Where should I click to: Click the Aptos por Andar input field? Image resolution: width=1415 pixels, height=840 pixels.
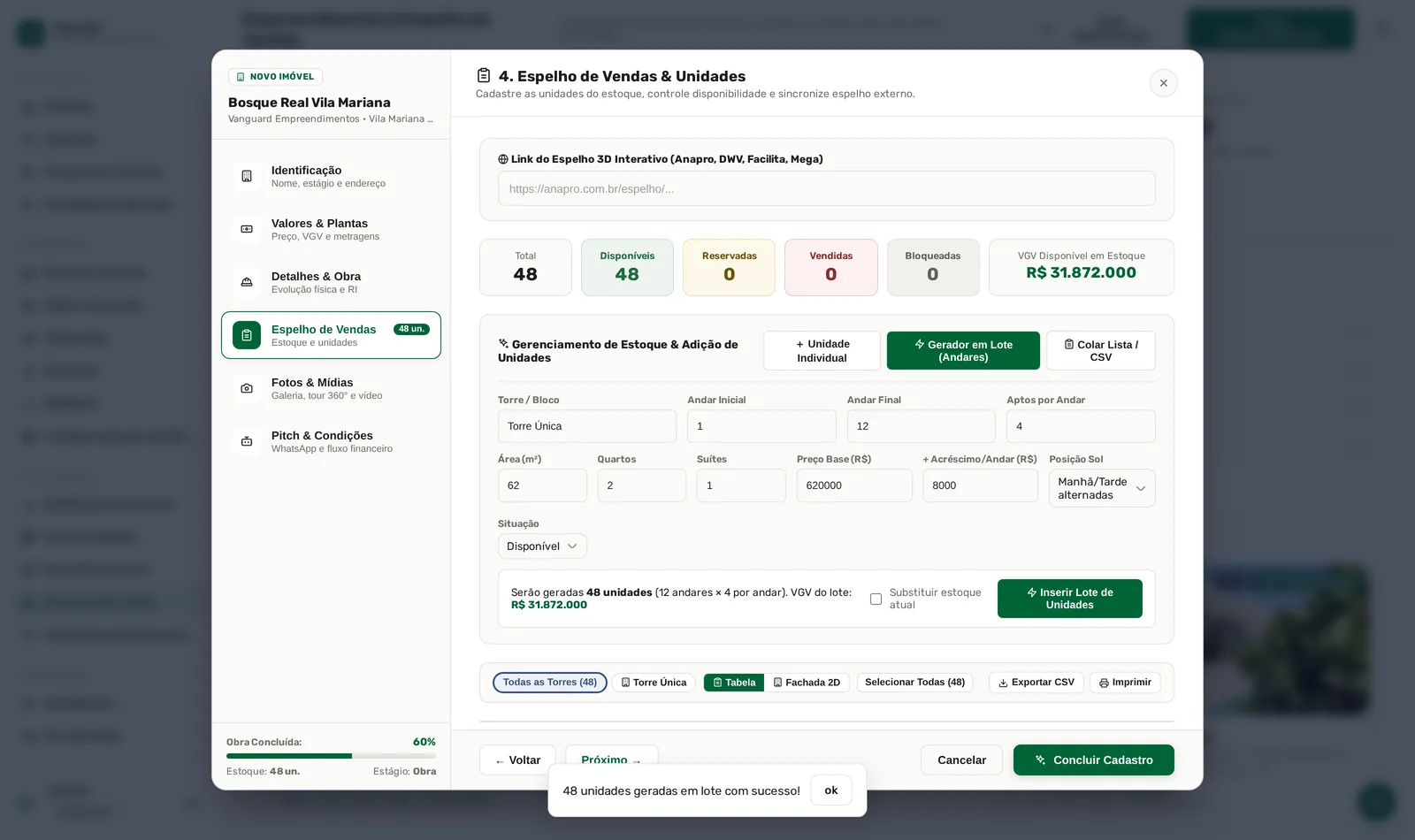coord(1081,426)
